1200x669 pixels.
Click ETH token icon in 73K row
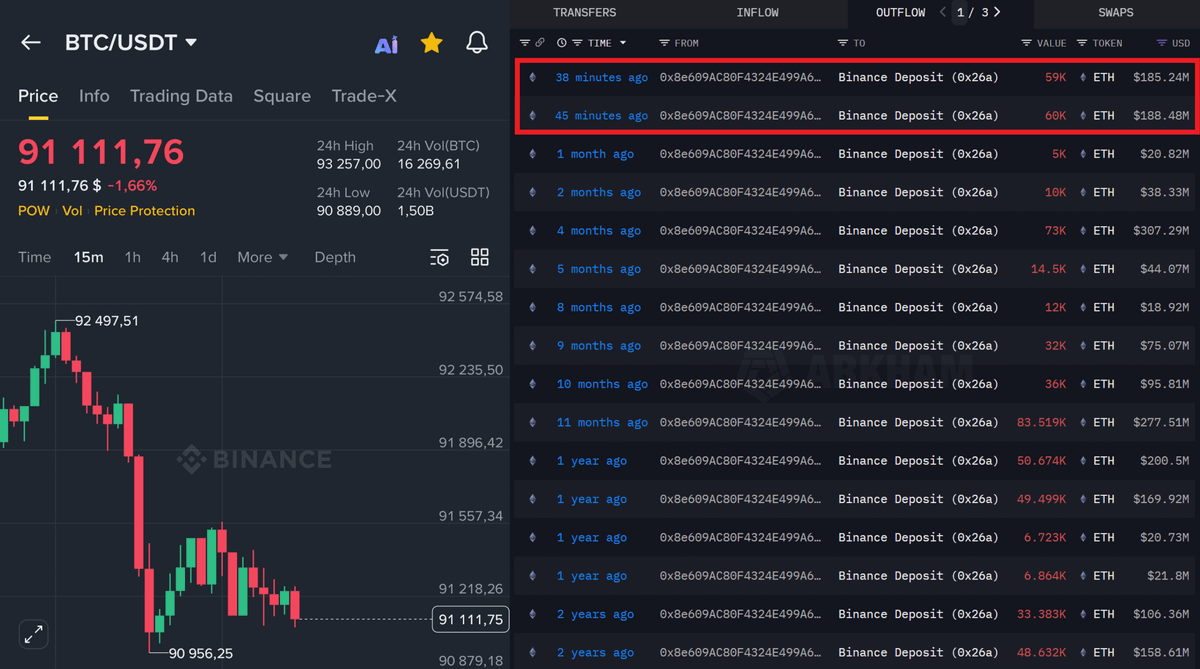click(x=1083, y=231)
